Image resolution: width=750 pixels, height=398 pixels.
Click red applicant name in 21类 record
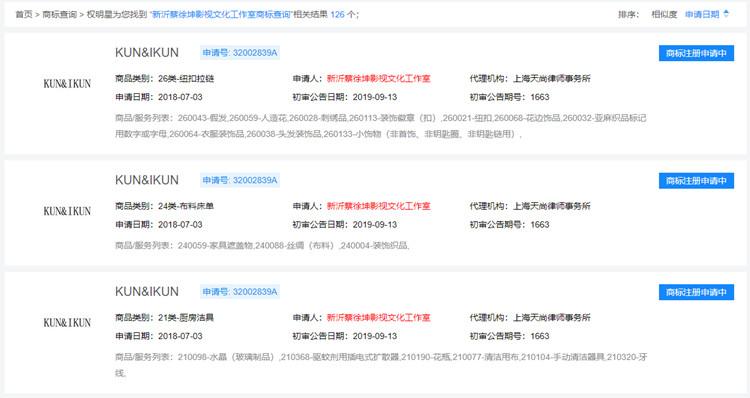coord(378,317)
